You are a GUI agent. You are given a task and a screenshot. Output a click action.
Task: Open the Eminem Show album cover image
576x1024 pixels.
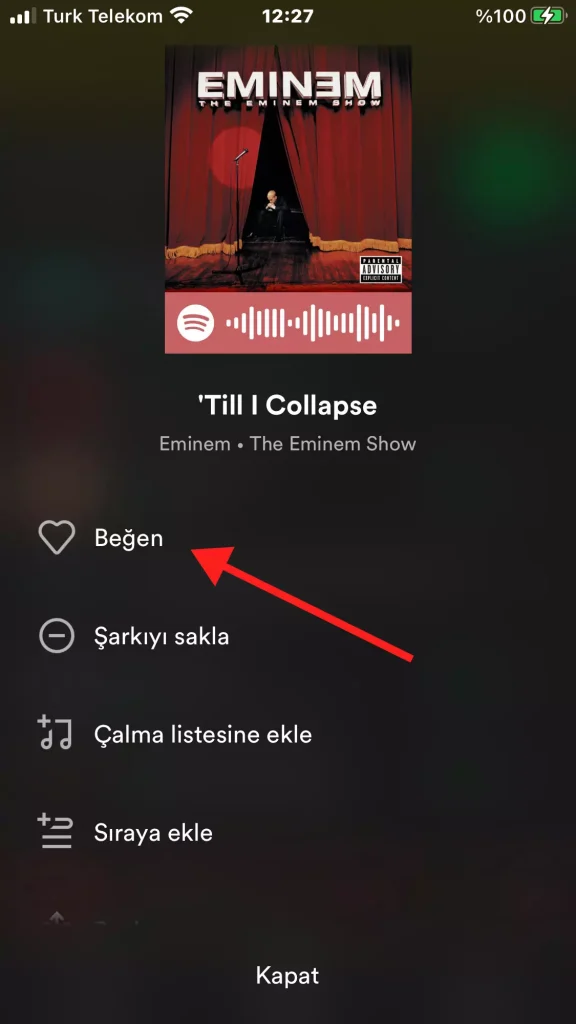tap(288, 168)
